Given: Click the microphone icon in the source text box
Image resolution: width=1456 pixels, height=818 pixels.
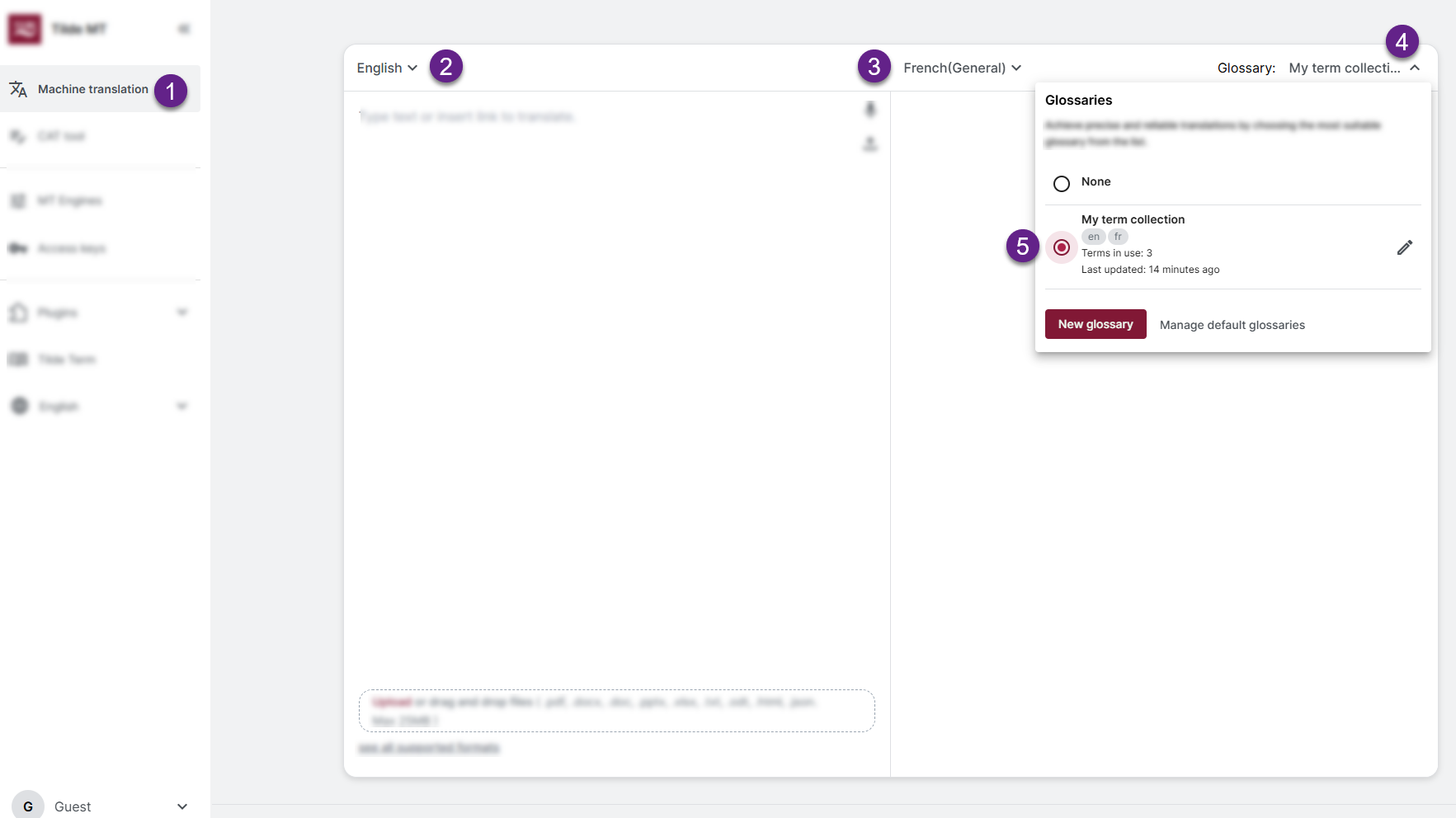Looking at the screenshot, I should (870, 109).
